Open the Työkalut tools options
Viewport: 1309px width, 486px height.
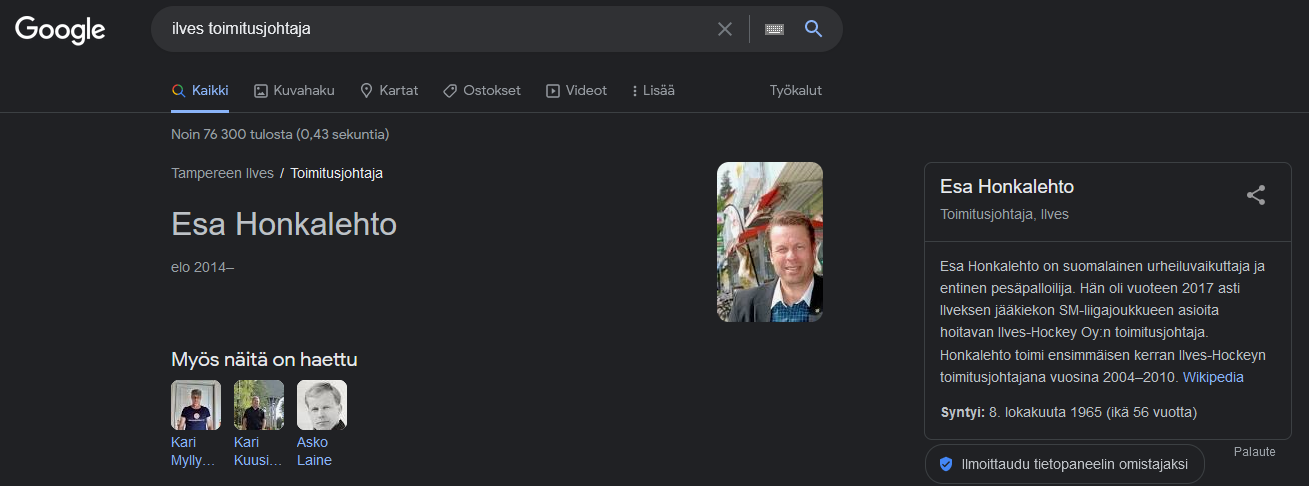[795, 90]
